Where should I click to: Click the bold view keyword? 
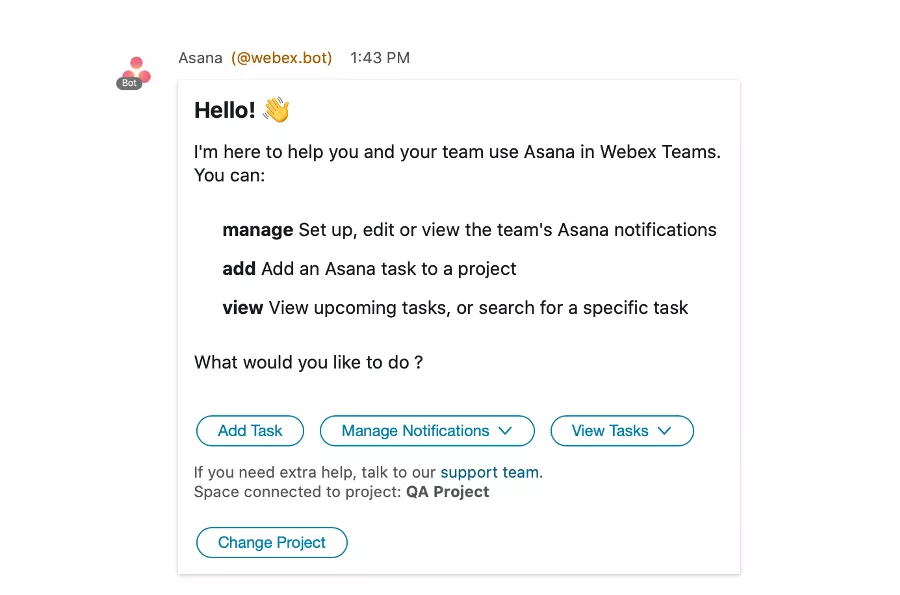coord(243,308)
